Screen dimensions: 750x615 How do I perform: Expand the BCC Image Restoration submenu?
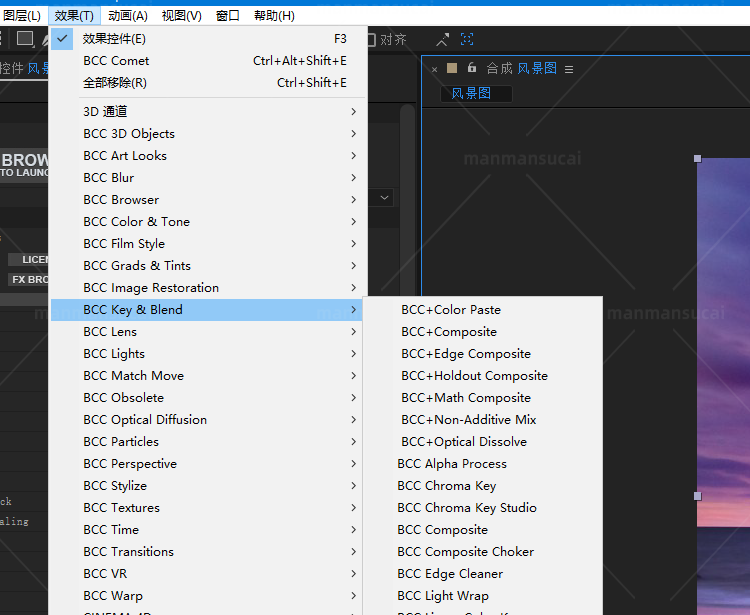[208, 287]
